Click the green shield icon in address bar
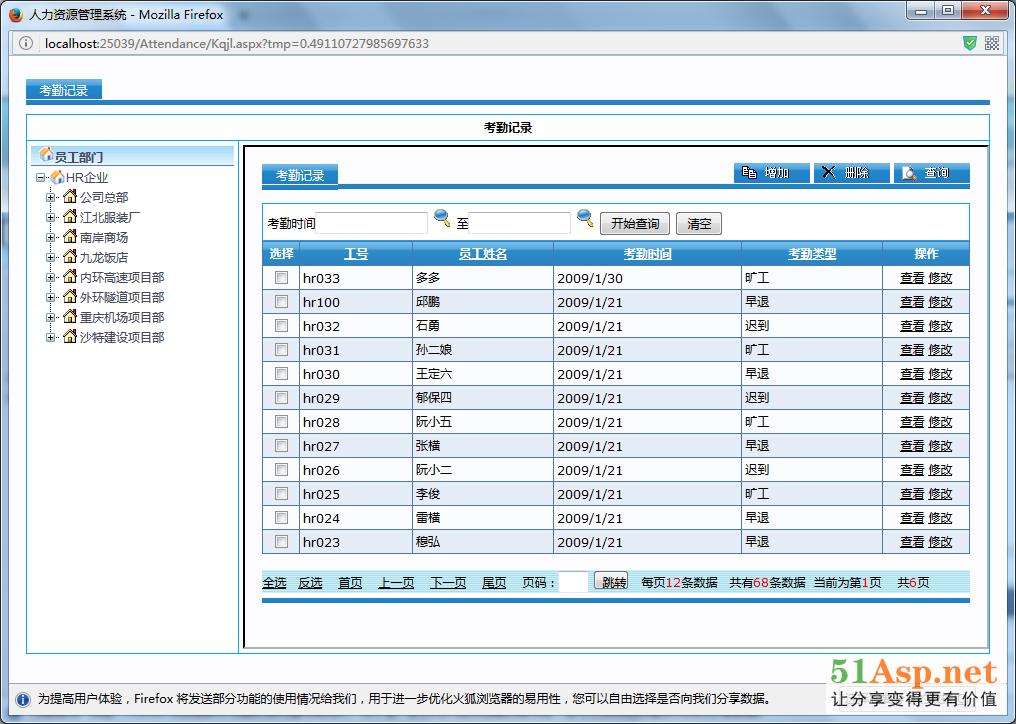The width and height of the screenshot is (1016, 724). pos(969,43)
